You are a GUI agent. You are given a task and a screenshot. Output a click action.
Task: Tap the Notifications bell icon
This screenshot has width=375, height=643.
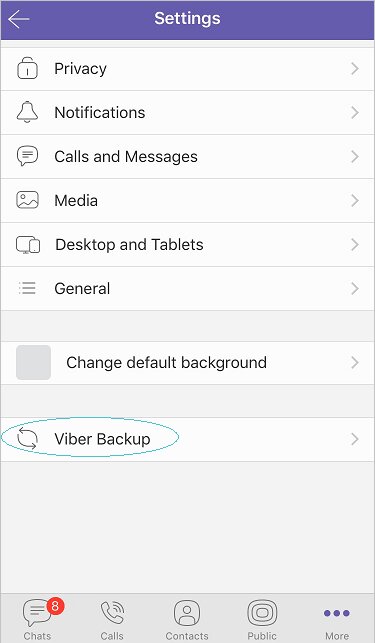click(27, 112)
